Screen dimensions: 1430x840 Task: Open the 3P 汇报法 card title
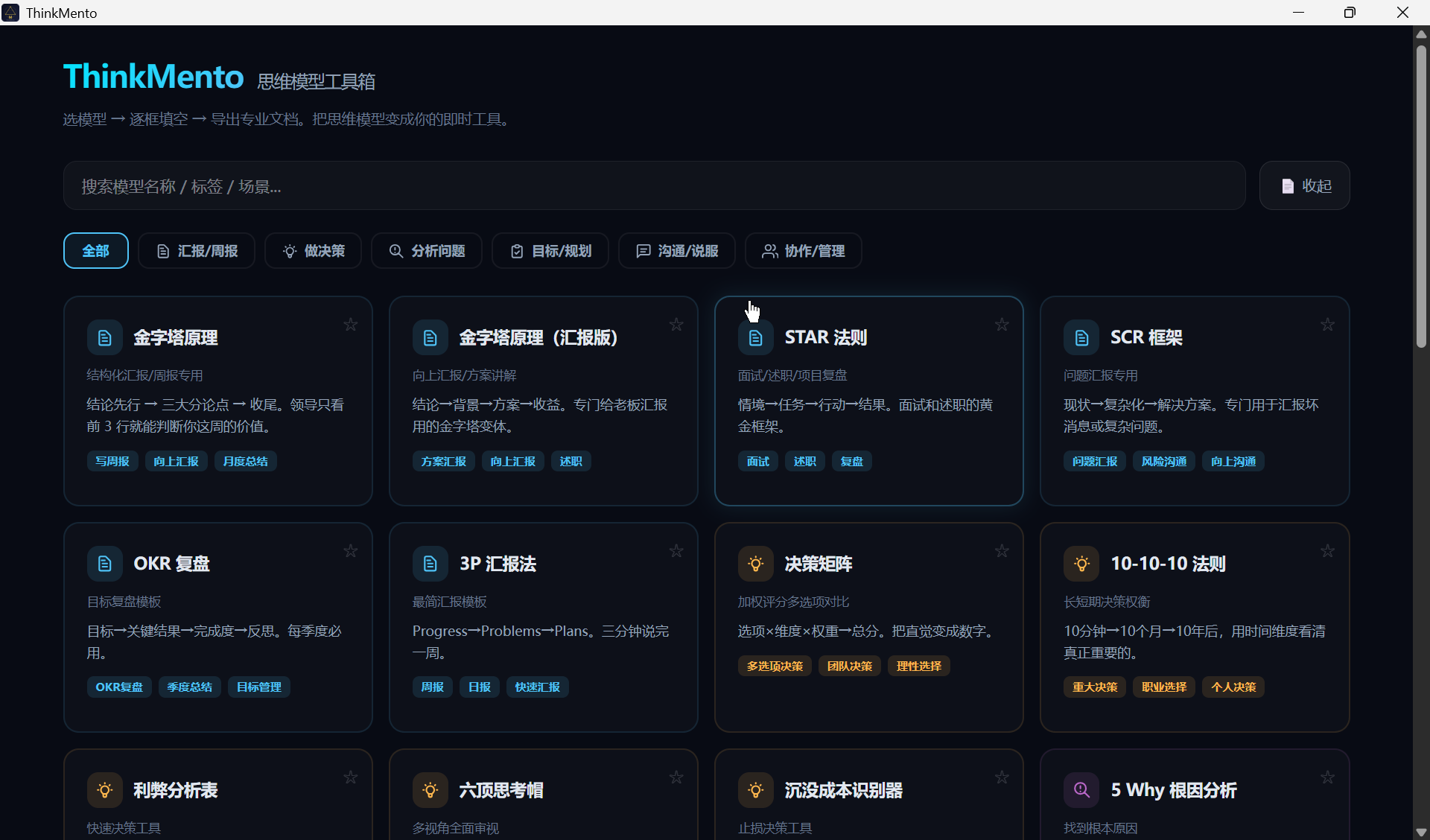click(x=498, y=564)
